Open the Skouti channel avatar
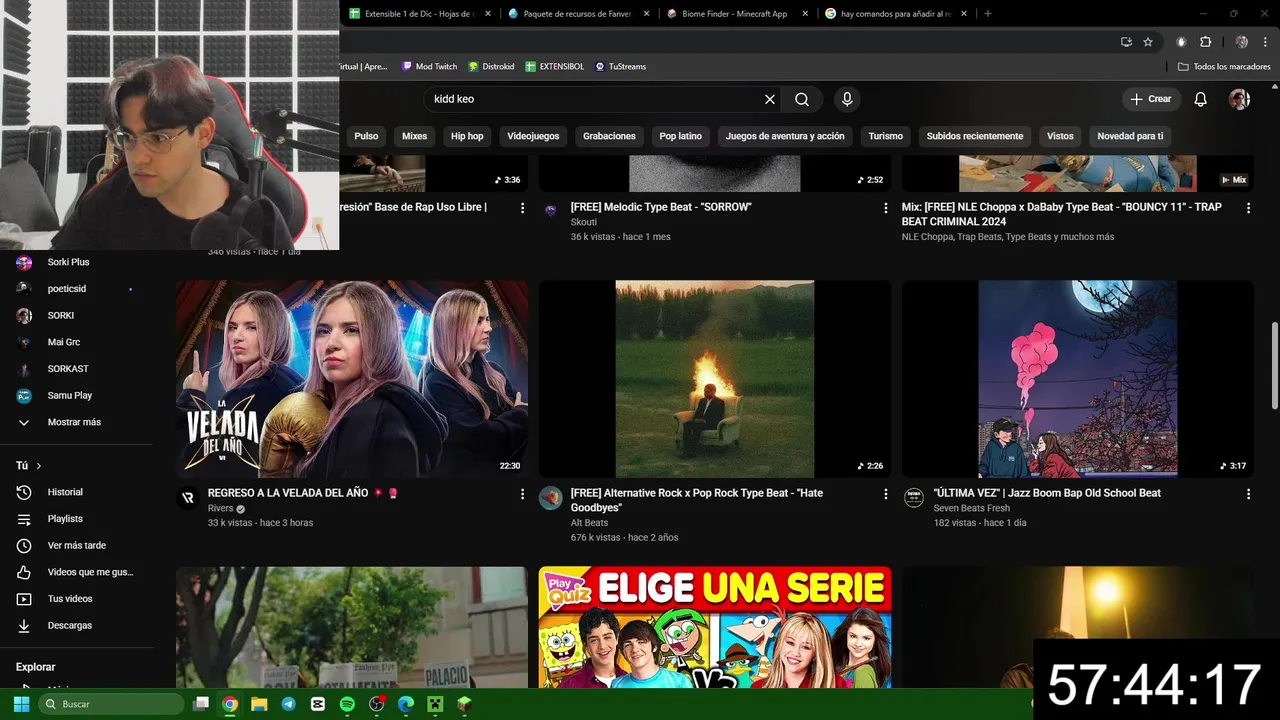The image size is (1280, 720). (550, 211)
